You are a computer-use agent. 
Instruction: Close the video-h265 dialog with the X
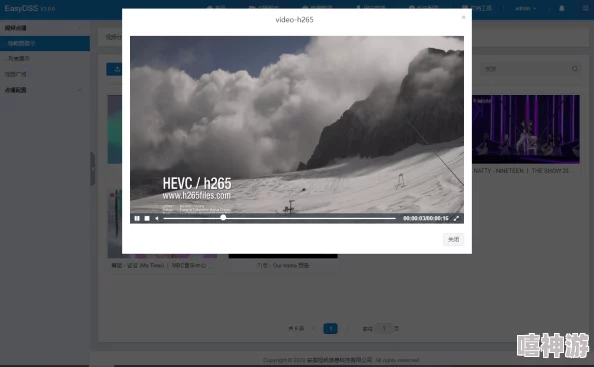pyautogui.click(x=463, y=17)
